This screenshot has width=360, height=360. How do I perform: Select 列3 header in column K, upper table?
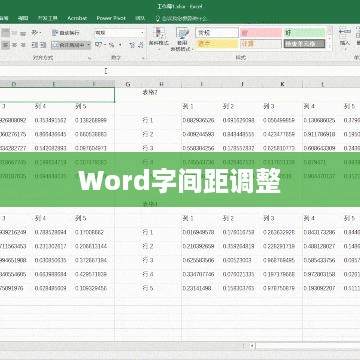point(269,106)
